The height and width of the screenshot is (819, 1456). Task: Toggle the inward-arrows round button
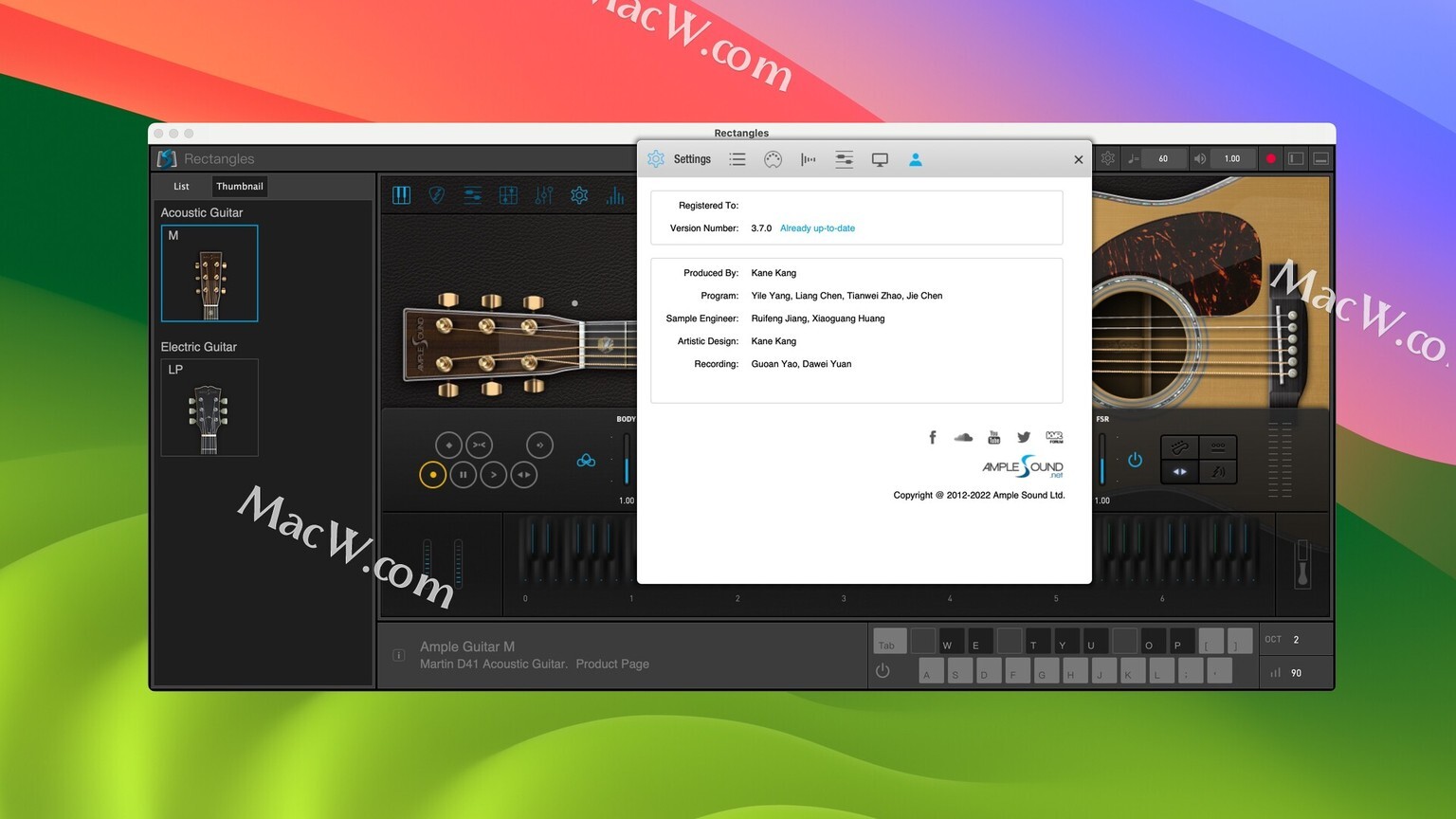click(479, 445)
